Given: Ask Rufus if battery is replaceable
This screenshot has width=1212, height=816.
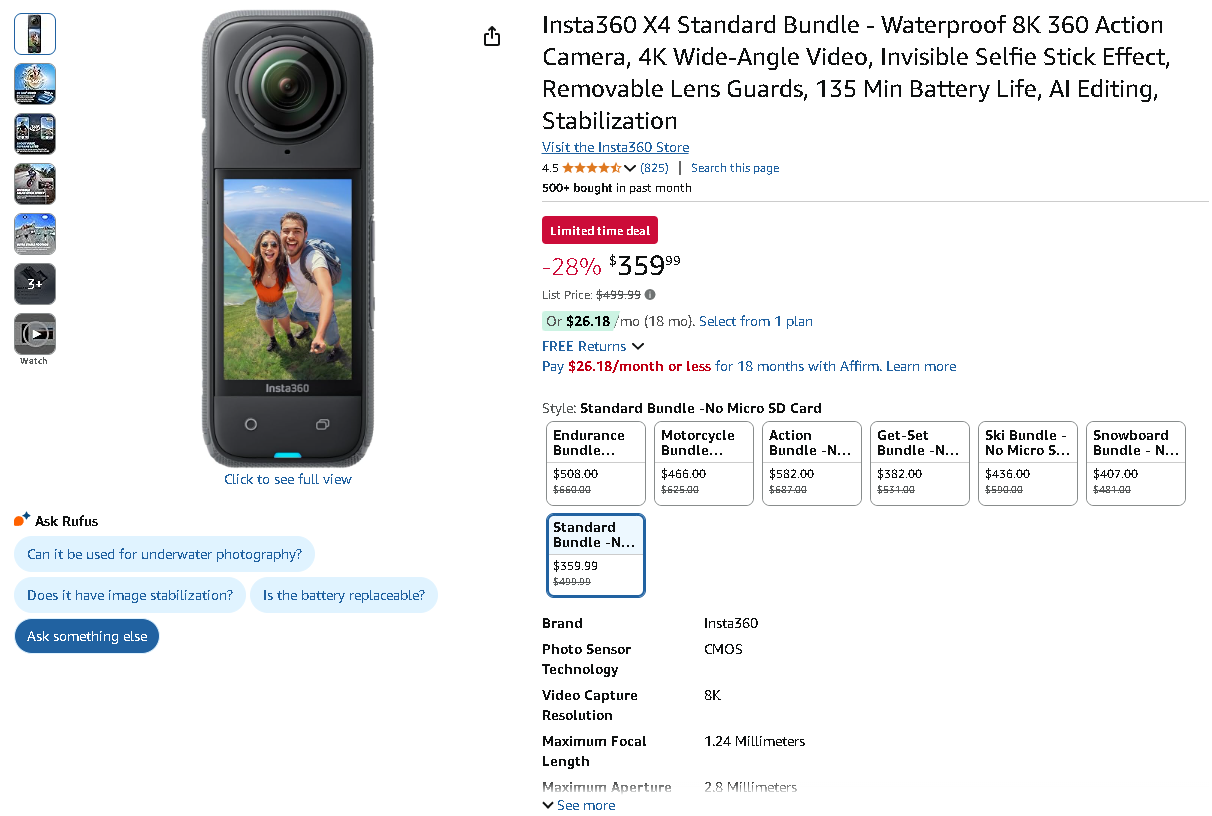Looking at the screenshot, I should click(x=343, y=595).
